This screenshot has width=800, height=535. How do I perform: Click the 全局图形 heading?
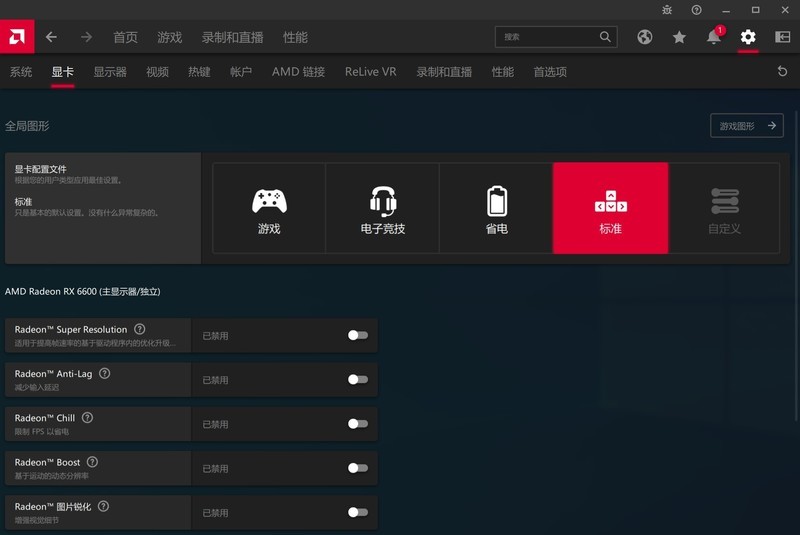[27, 126]
